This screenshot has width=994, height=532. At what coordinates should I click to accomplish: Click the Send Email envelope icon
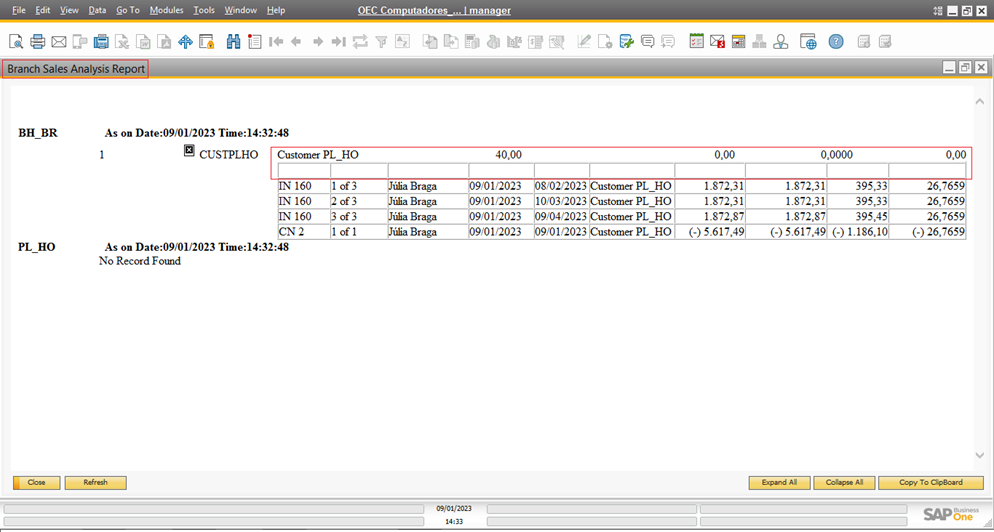[58, 42]
